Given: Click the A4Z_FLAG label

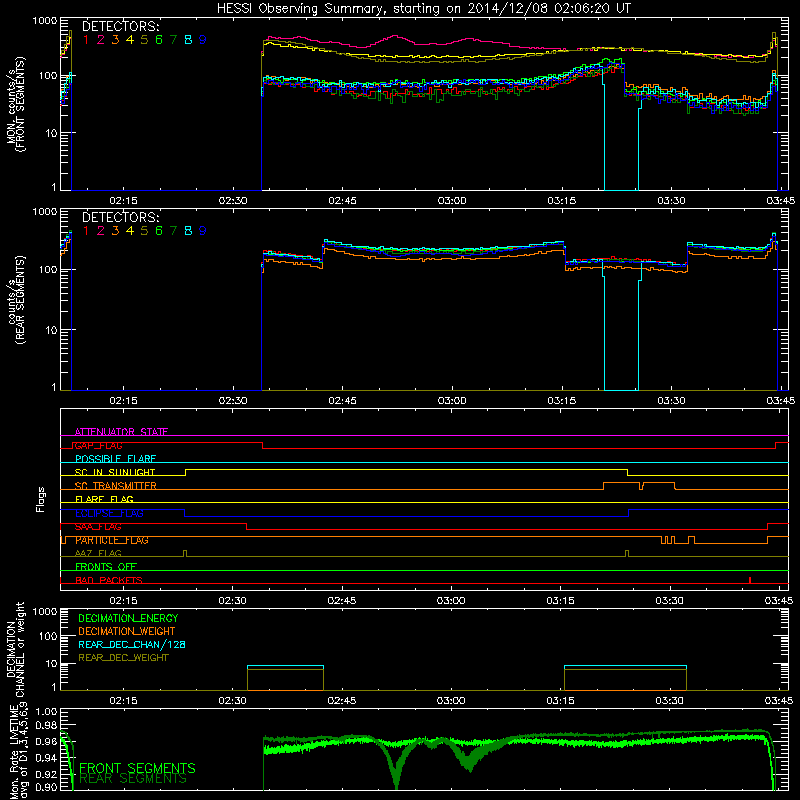Looking at the screenshot, I should pyautogui.click(x=98, y=554).
